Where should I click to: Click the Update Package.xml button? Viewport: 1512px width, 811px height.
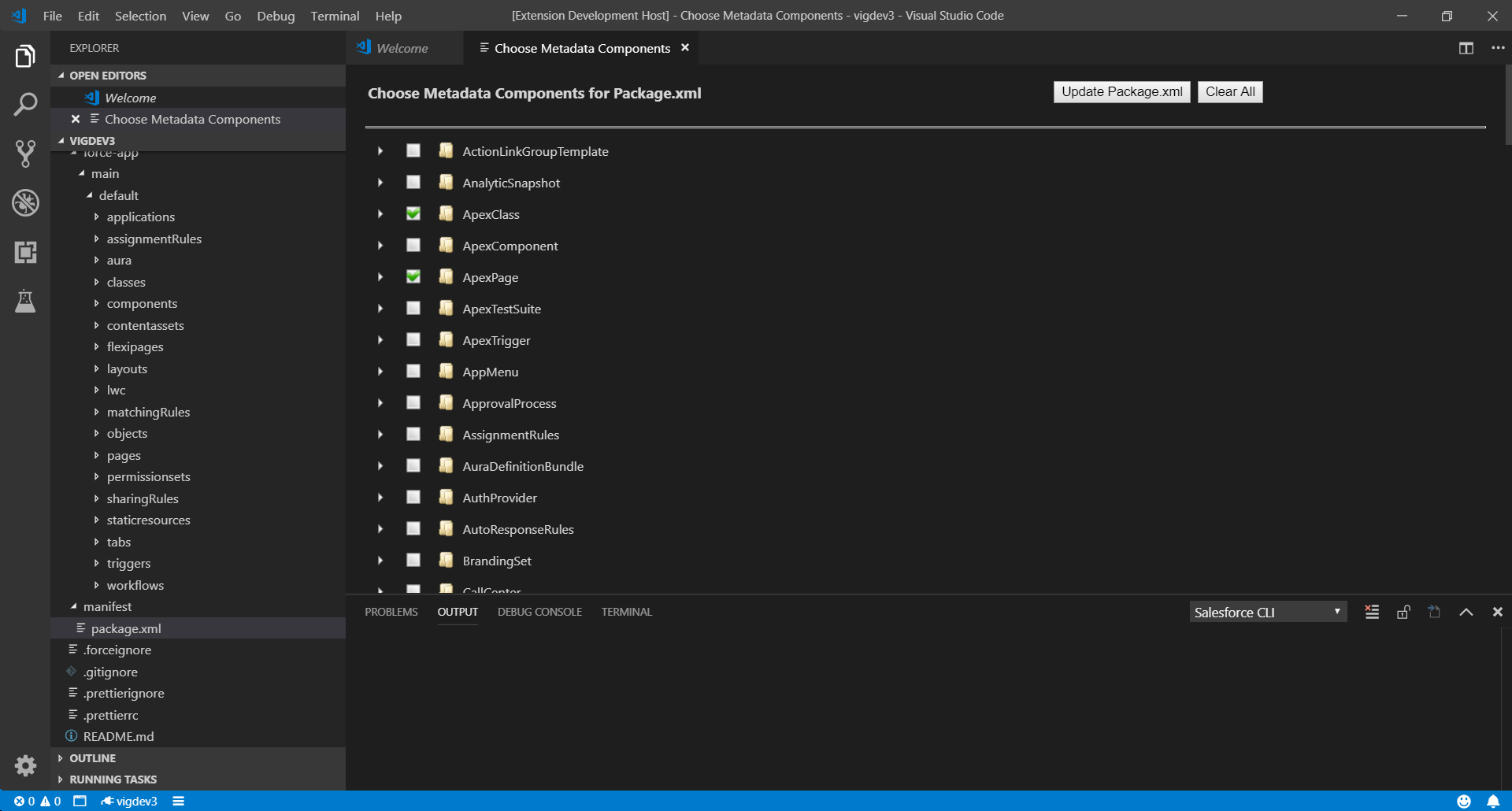pyautogui.click(x=1121, y=92)
